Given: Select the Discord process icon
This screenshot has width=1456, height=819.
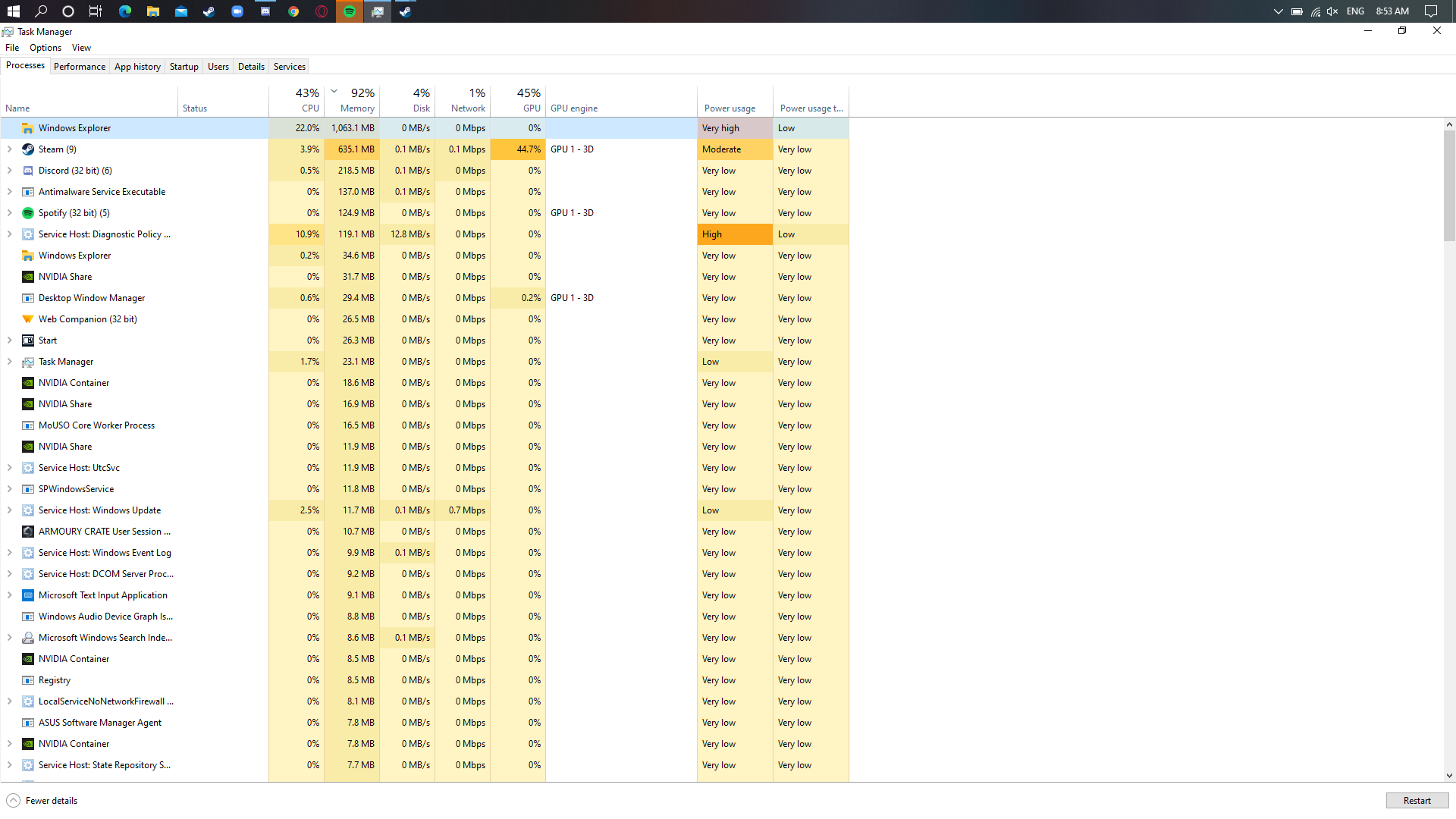Looking at the screenshot, I should click(x=28, y=171).
